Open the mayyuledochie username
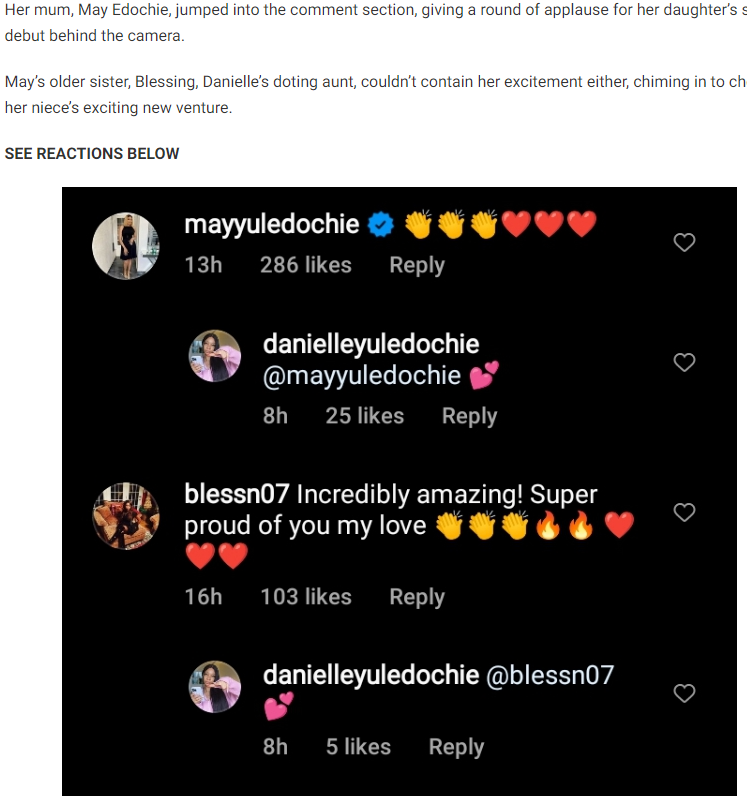Viewport: 747px width, 796px height. click(x=271, y=224)
